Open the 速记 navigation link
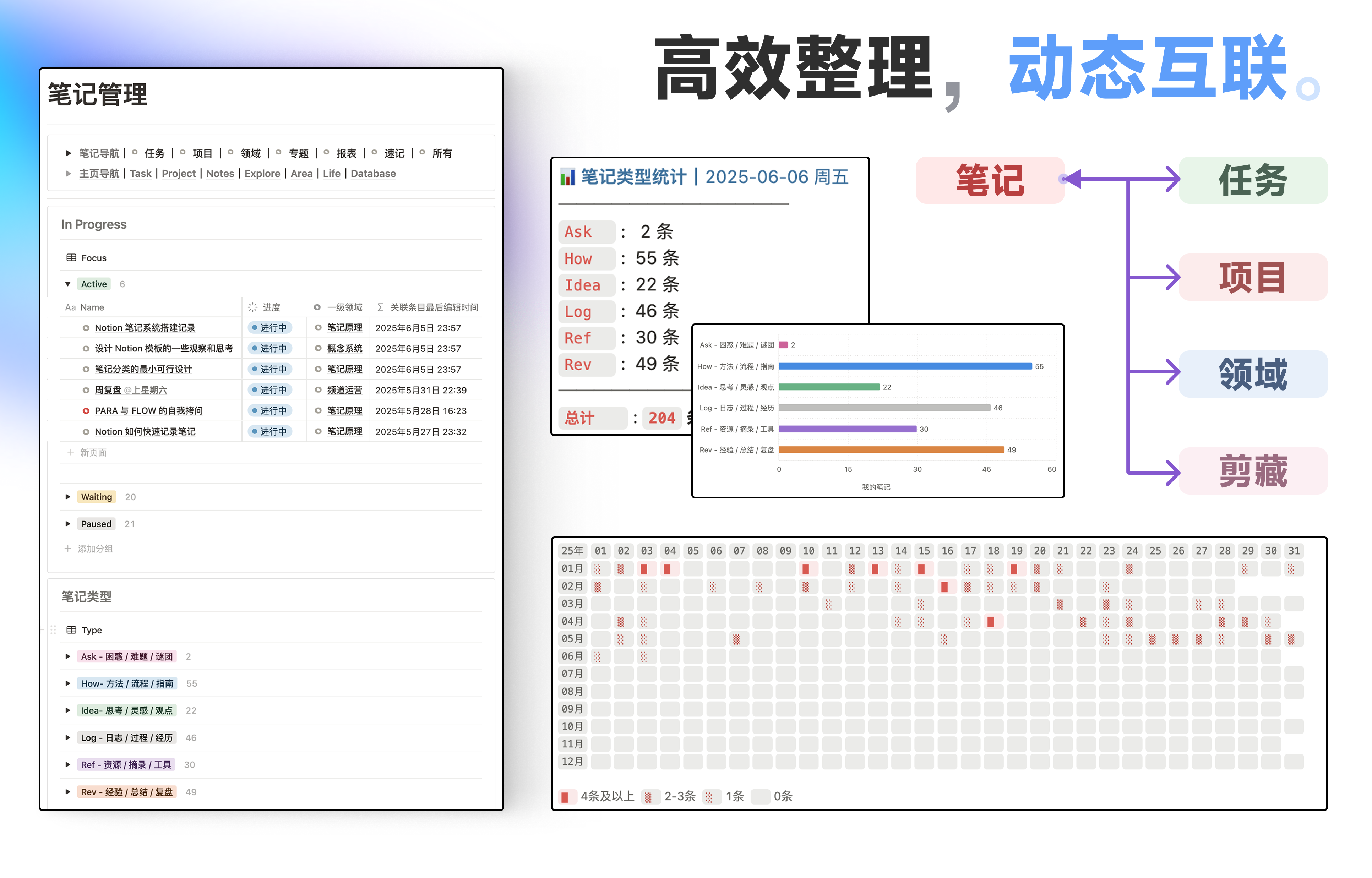Image resolution: width=1372 pixels, height=878 pixels. pos(394,153)
